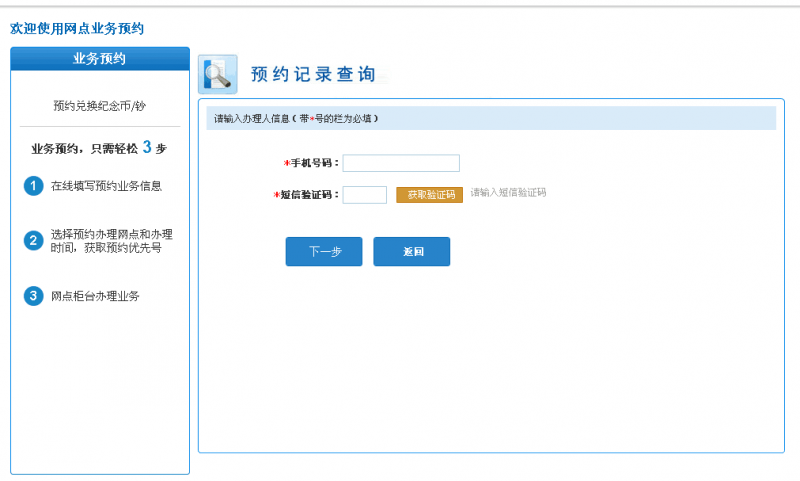Select the 业务预约 sidebar header tab
800x481 pixels.
coord(100,59)
